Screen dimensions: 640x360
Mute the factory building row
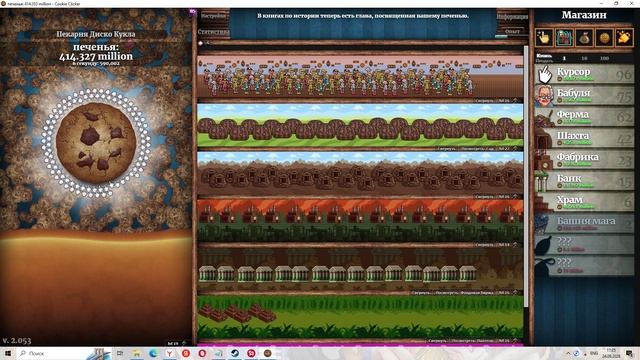484,244
